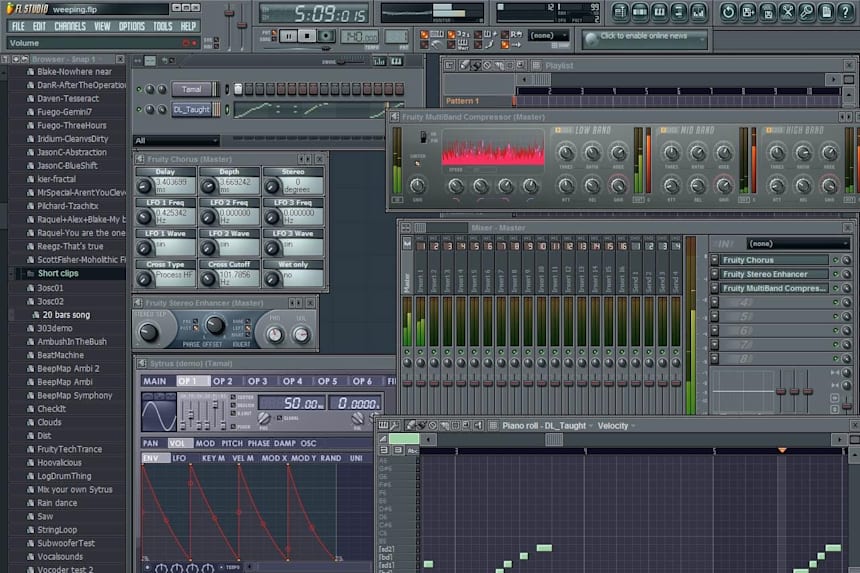Click to enable online news panel
The image size is (860, 573).
coord(644,38)
